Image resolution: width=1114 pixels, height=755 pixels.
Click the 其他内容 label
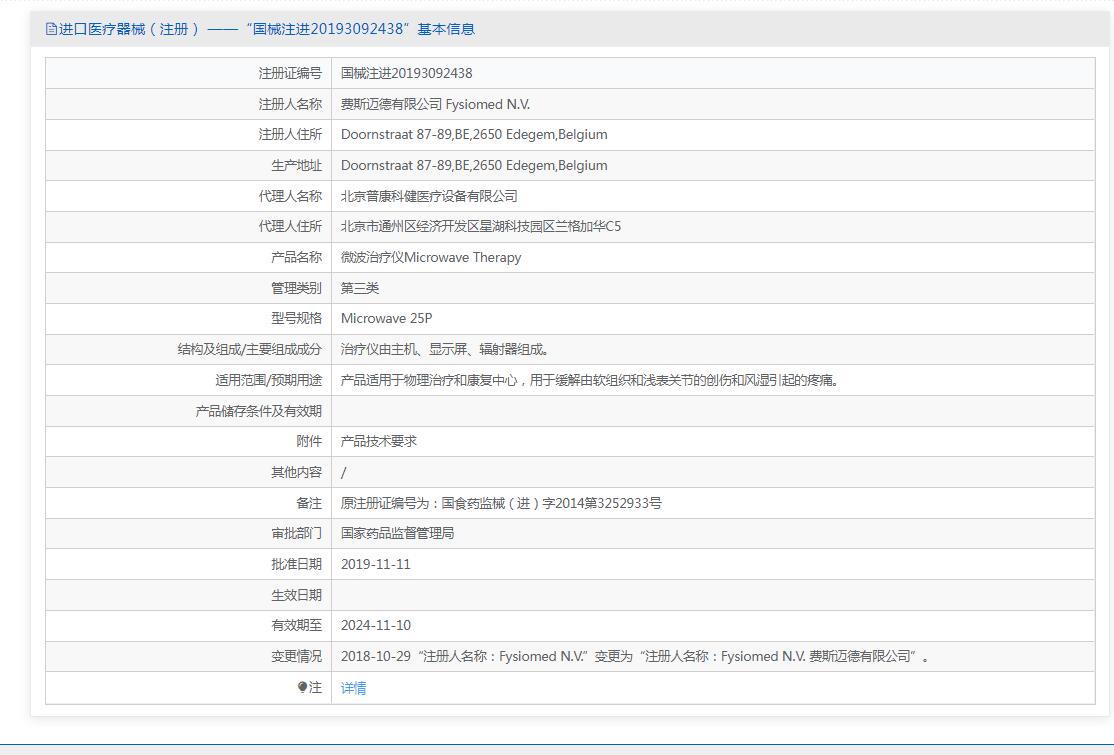pos(296,472)
